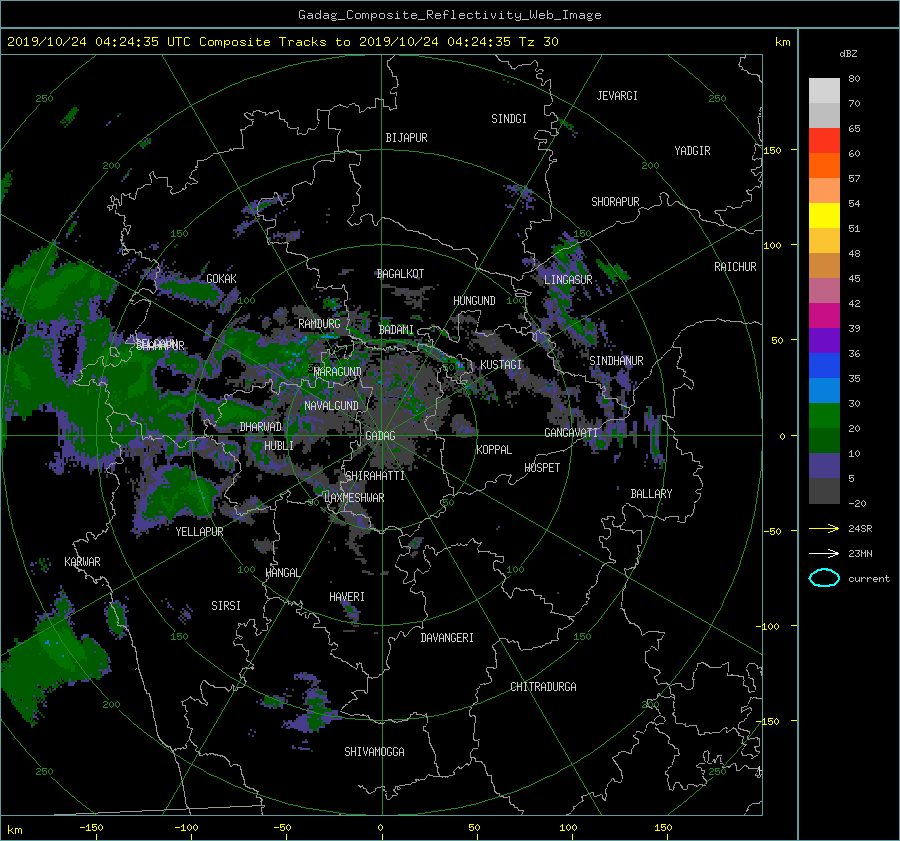Viewport: 900px width, 841px height.
Task: Click the HUNGUND city label
Action: [x=474, y=301]
